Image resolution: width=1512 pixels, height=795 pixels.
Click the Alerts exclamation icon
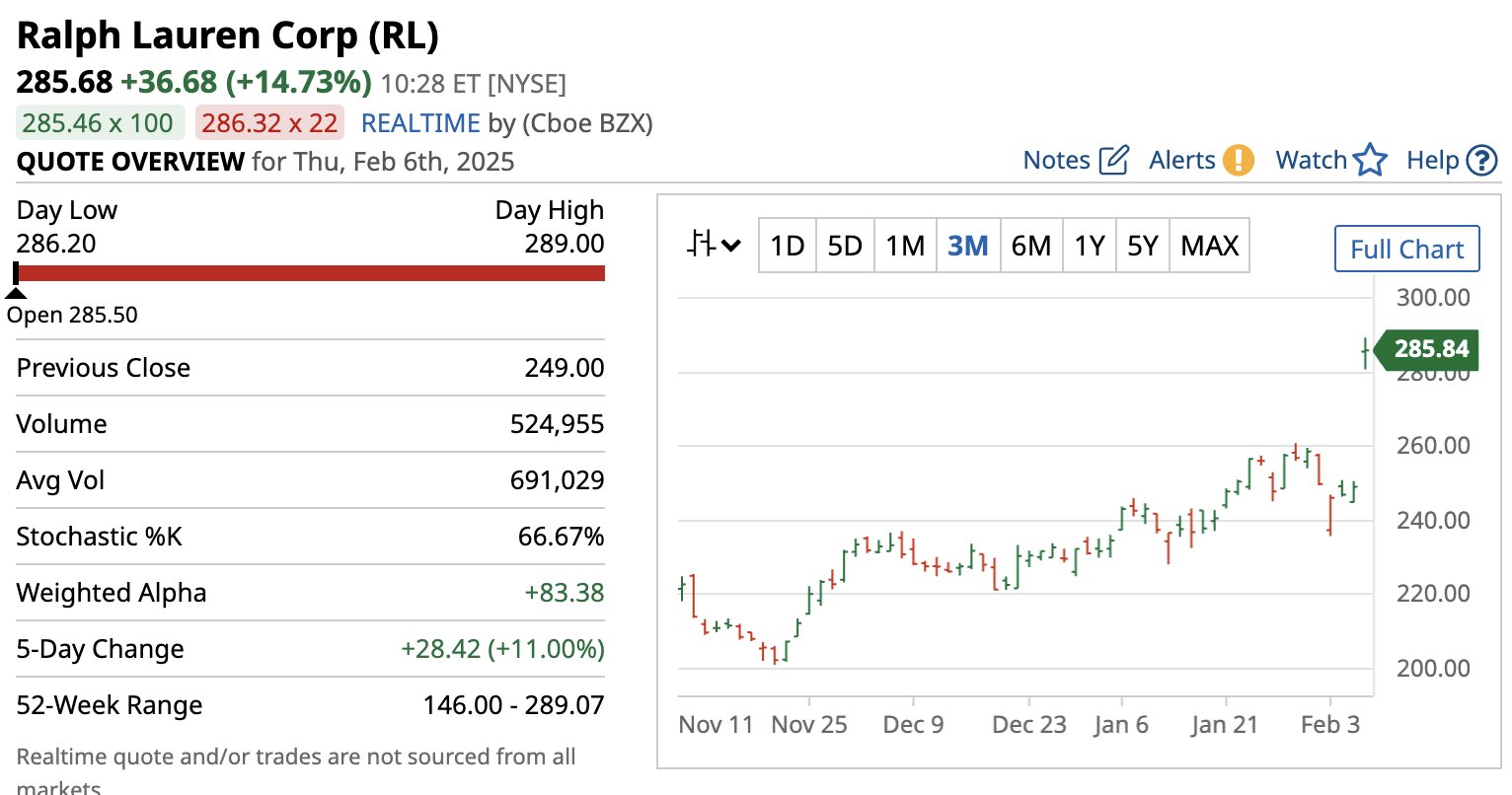pyautogui.click(x=1238, y=160)
